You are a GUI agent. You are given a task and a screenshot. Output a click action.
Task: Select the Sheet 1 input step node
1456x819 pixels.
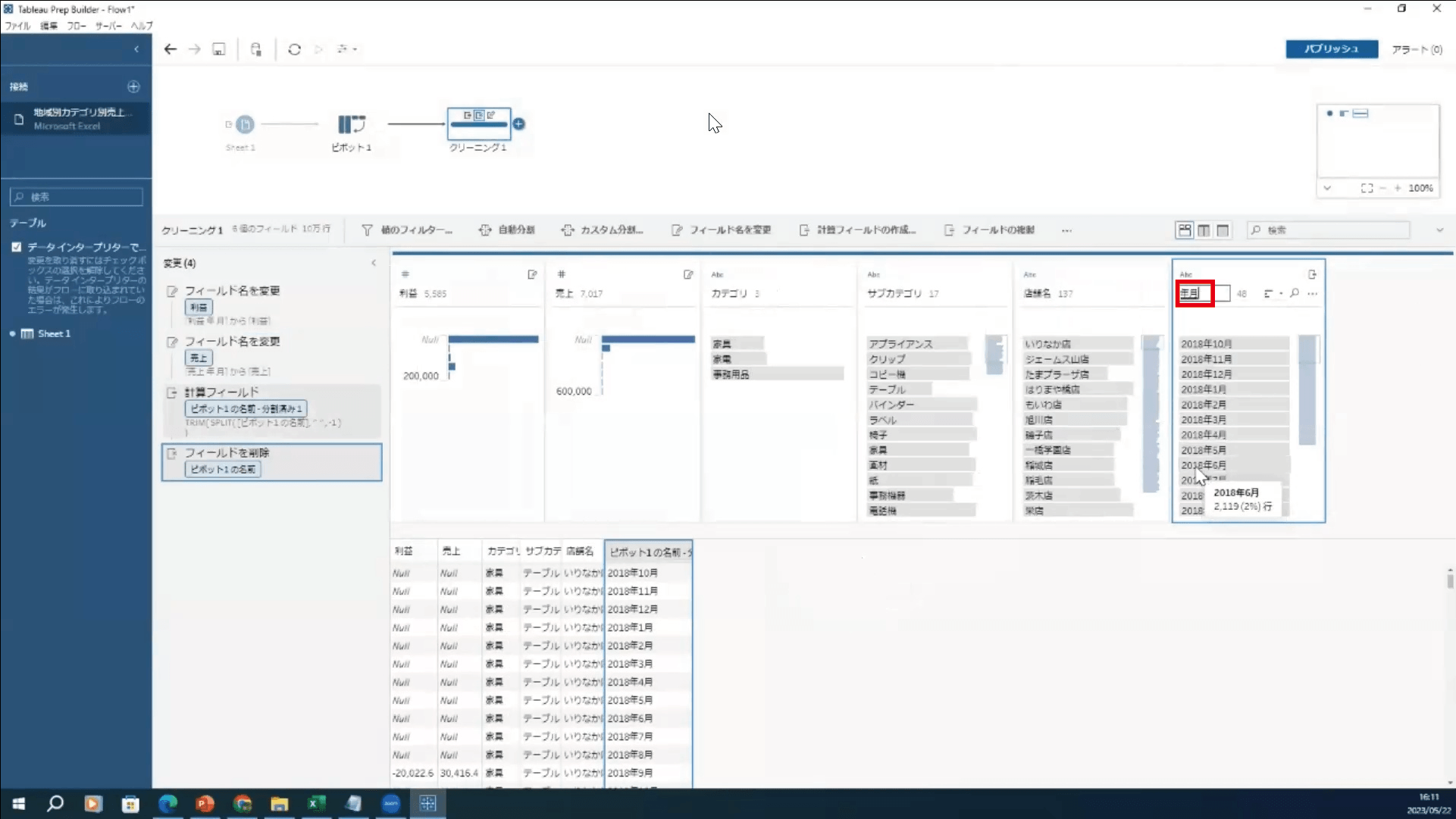(244, 124)
